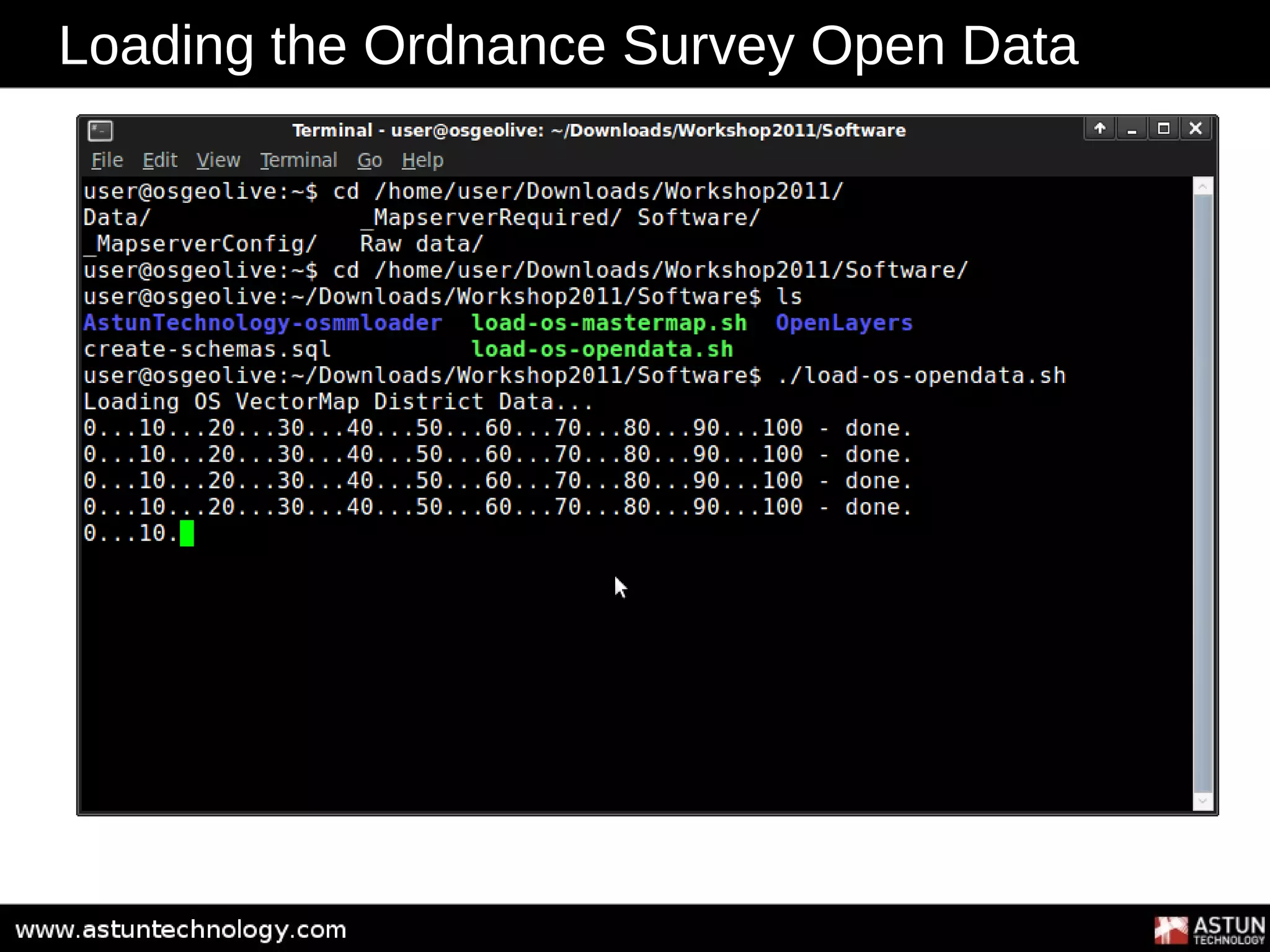Open the Help menu
This screenshot has width=1270, height=952.
(x=422, y=161)
